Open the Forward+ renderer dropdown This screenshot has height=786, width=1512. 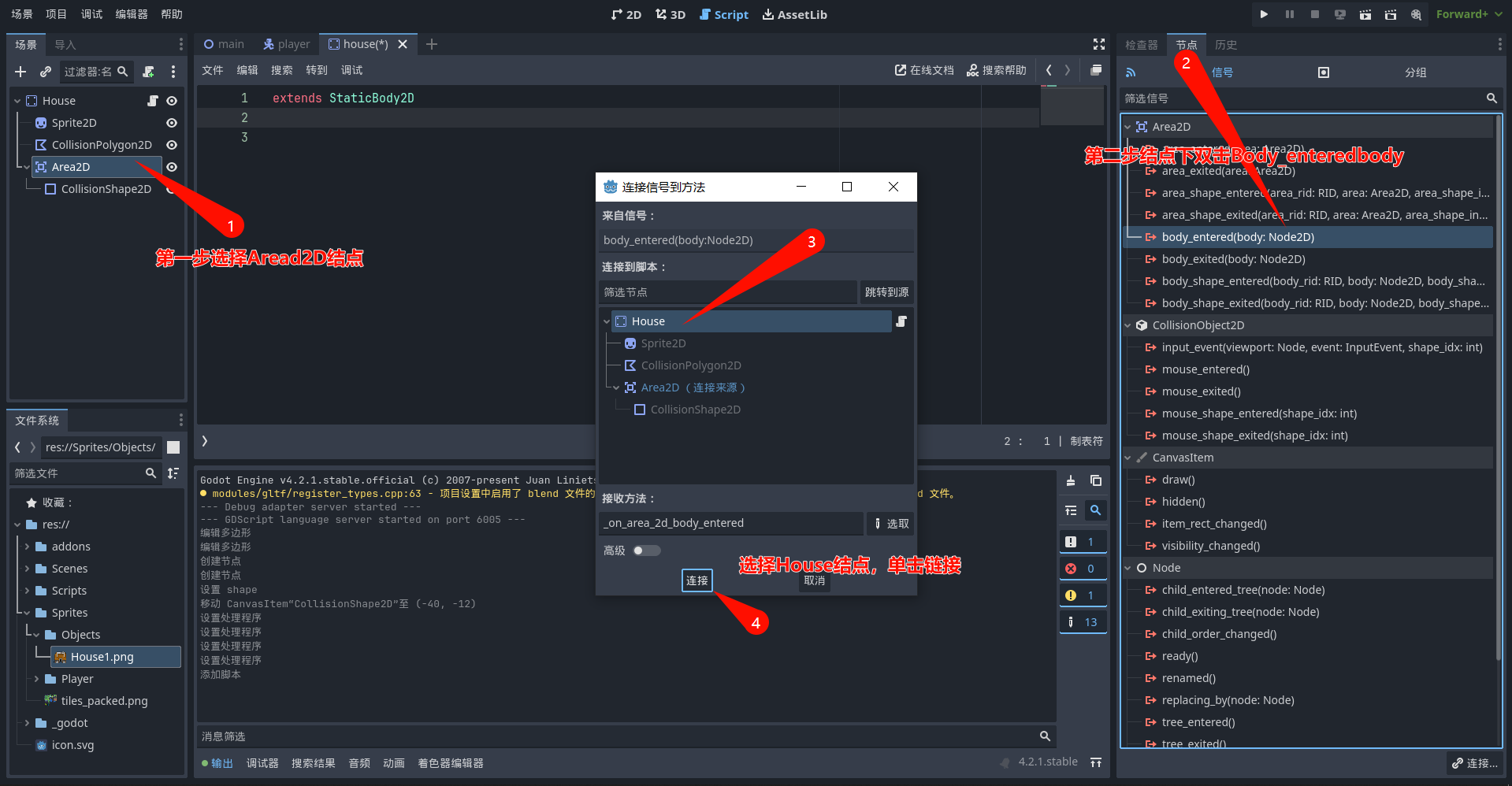click(x=1469, y=14)
